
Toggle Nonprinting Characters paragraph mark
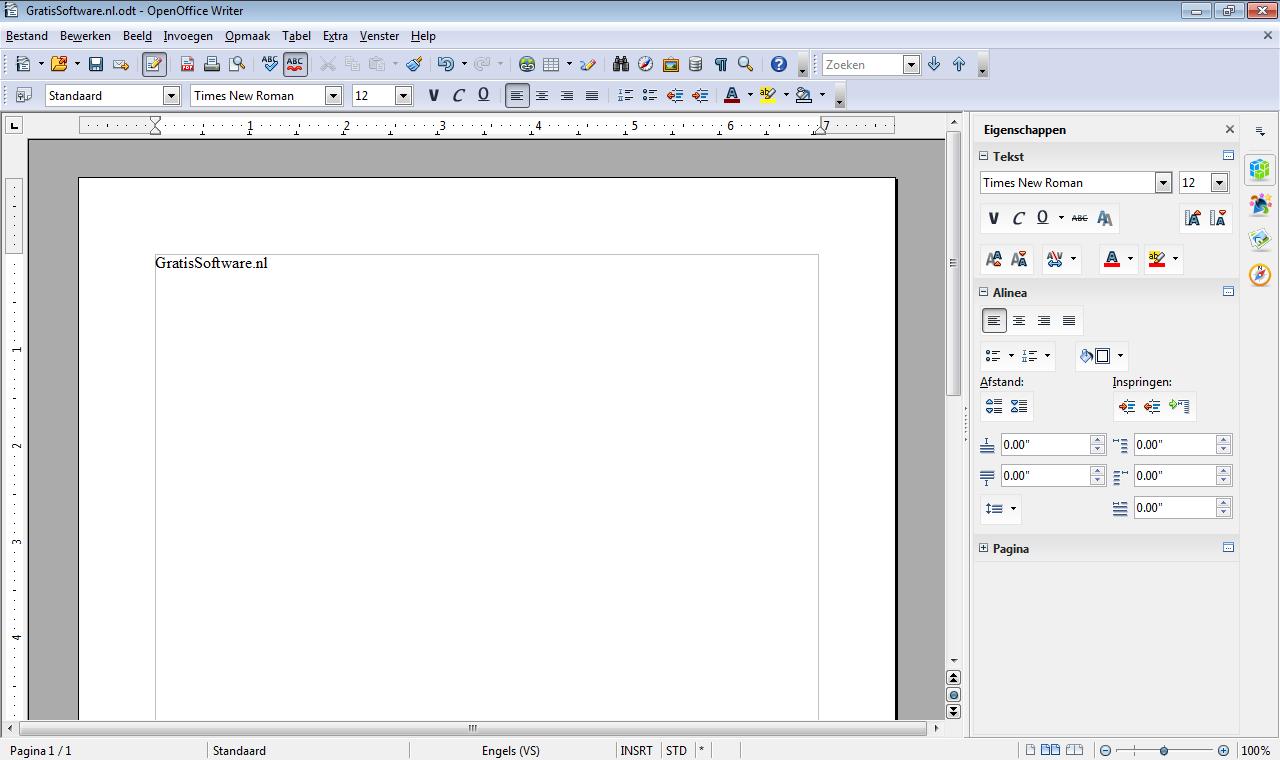[x=720, y=64]
